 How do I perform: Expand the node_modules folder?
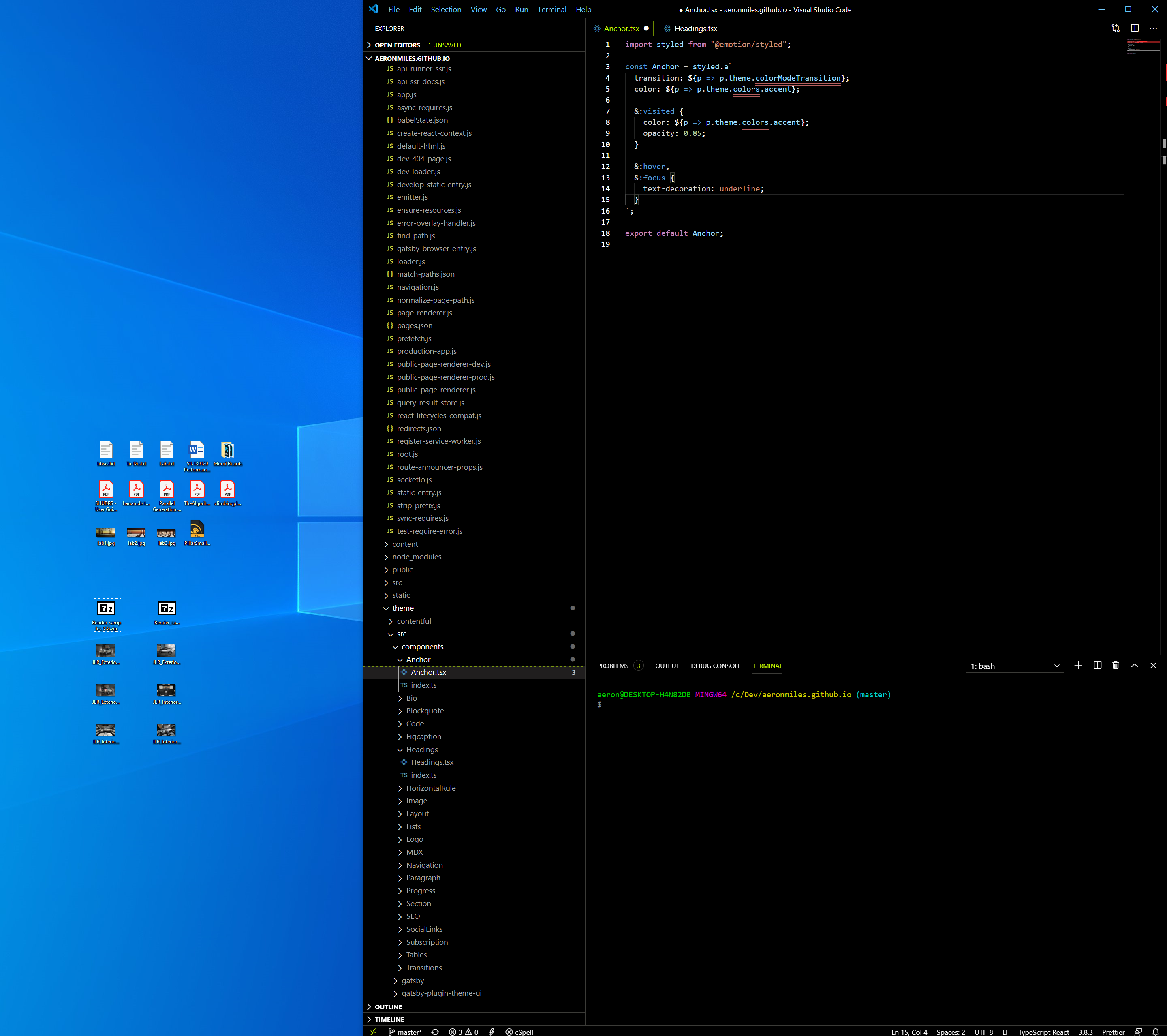(x=416, y=557)
